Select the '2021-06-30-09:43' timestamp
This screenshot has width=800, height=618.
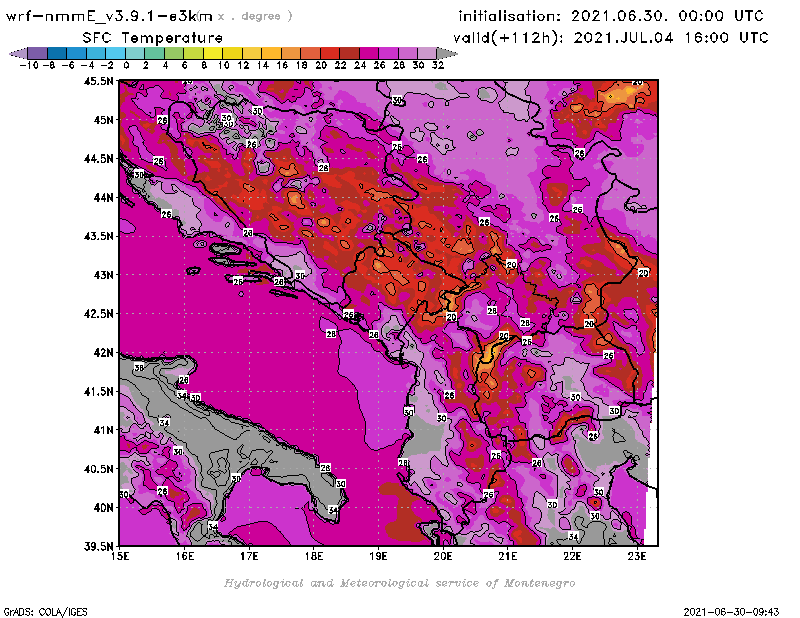[731, 612]
